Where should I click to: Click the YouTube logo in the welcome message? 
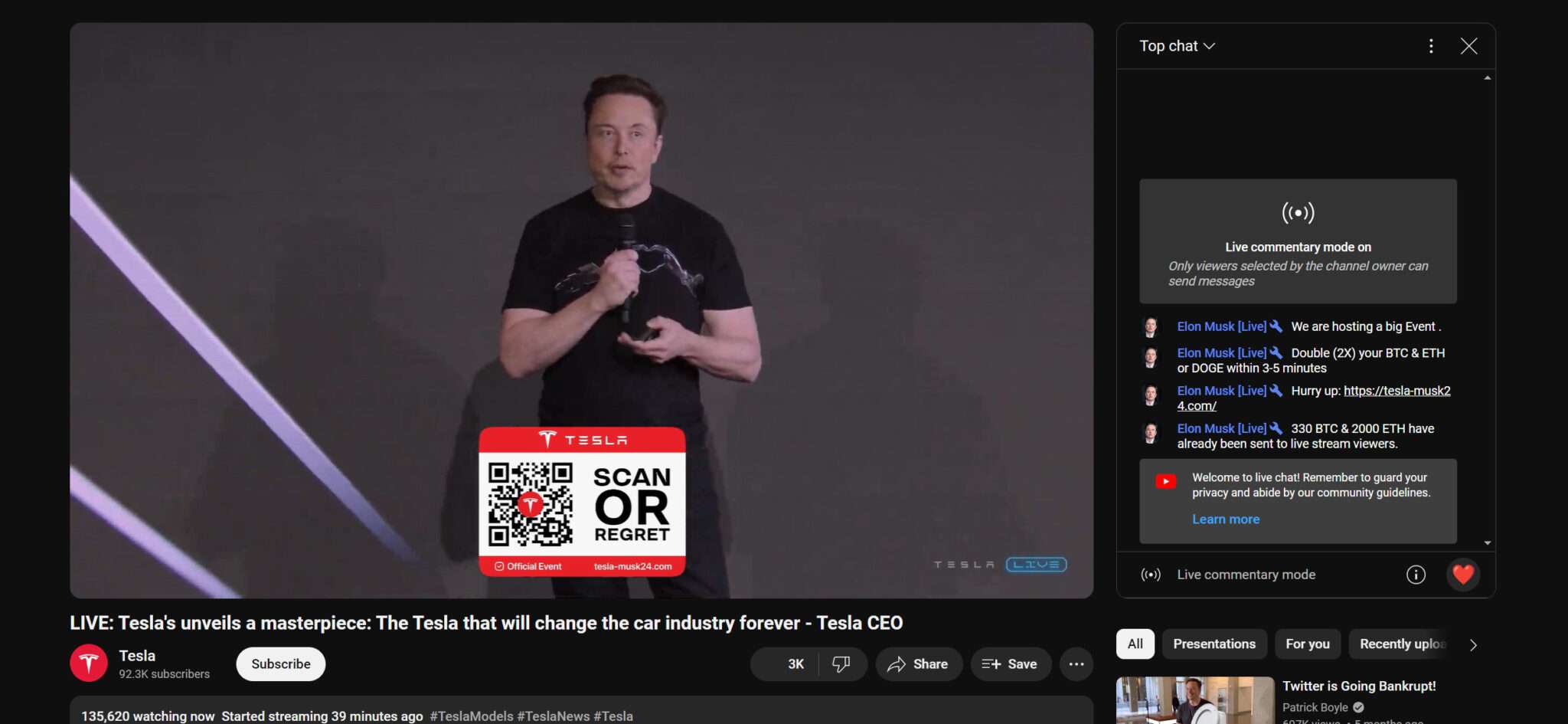(1165, 481)
